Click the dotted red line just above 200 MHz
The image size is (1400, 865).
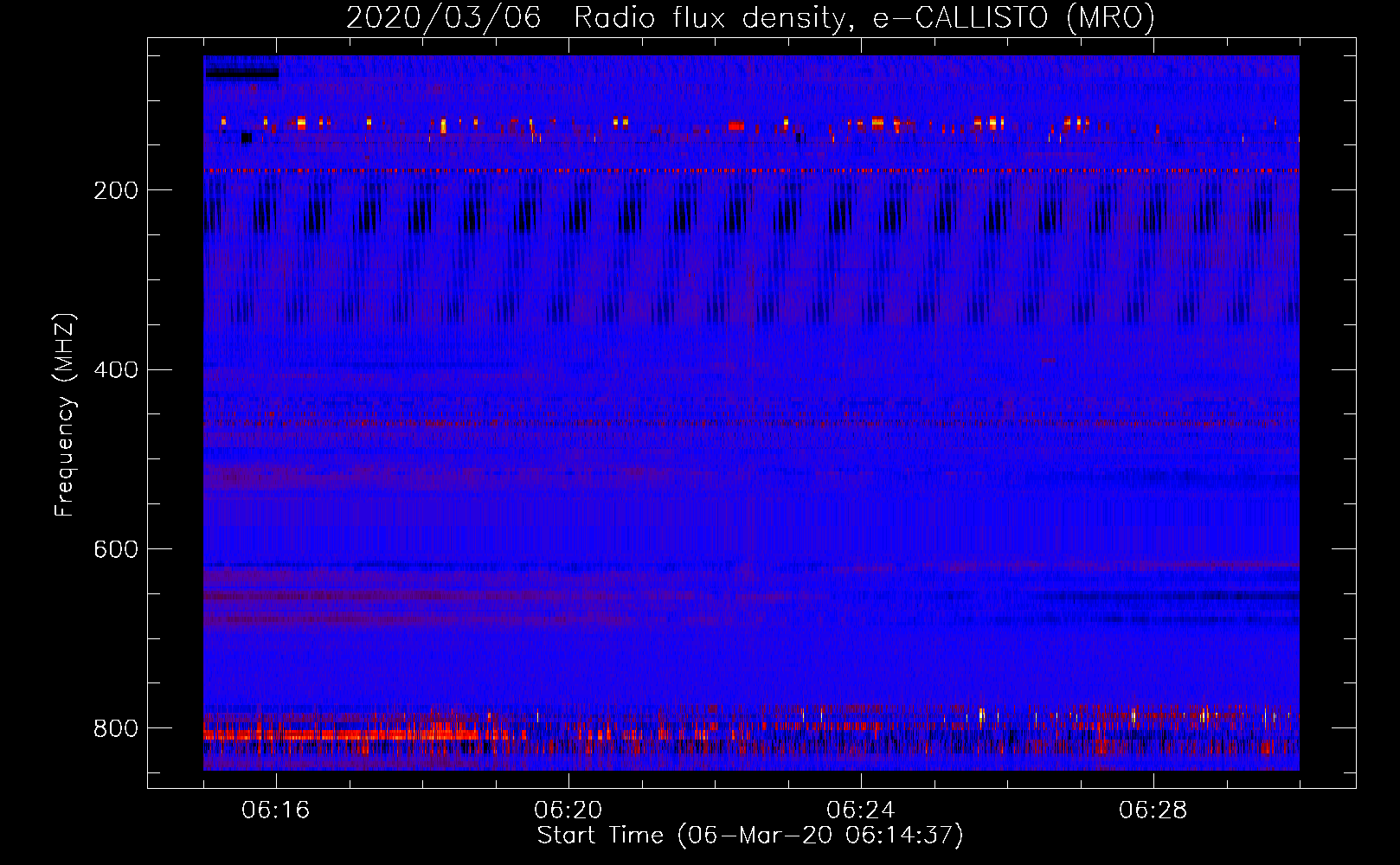[x=751, y=171]
